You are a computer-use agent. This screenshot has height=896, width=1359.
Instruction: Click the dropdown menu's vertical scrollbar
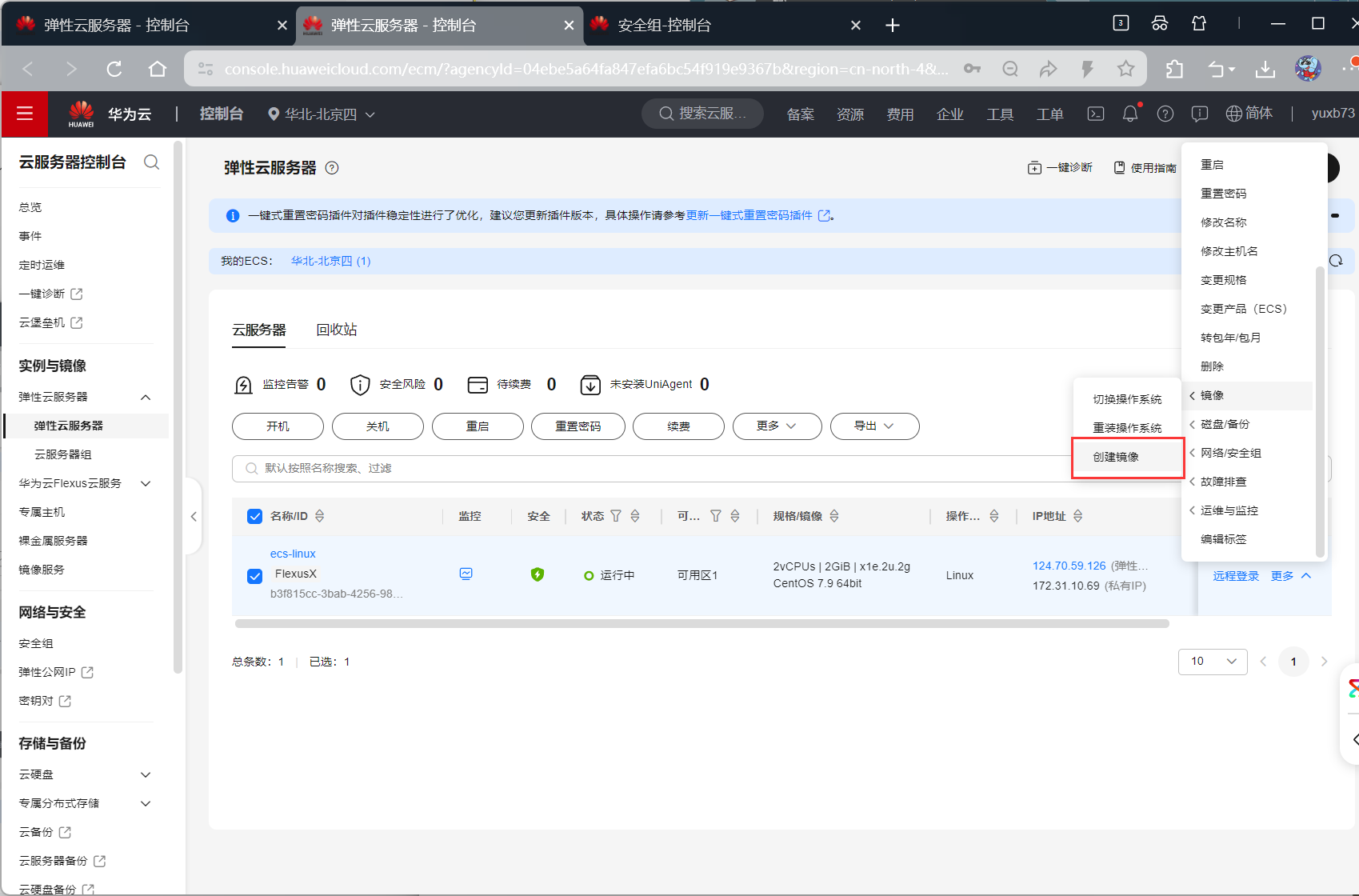1320,410
